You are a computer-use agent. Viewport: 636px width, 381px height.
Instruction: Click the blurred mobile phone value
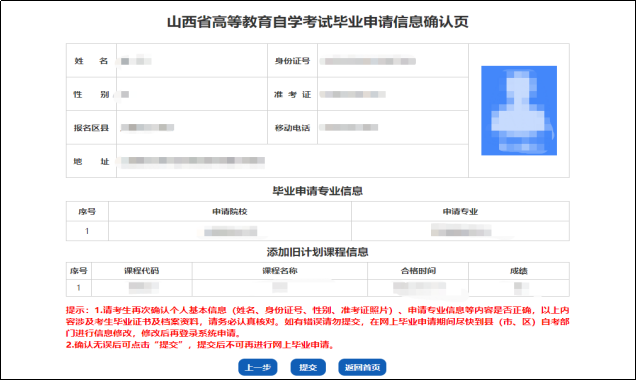click(349, 127)
